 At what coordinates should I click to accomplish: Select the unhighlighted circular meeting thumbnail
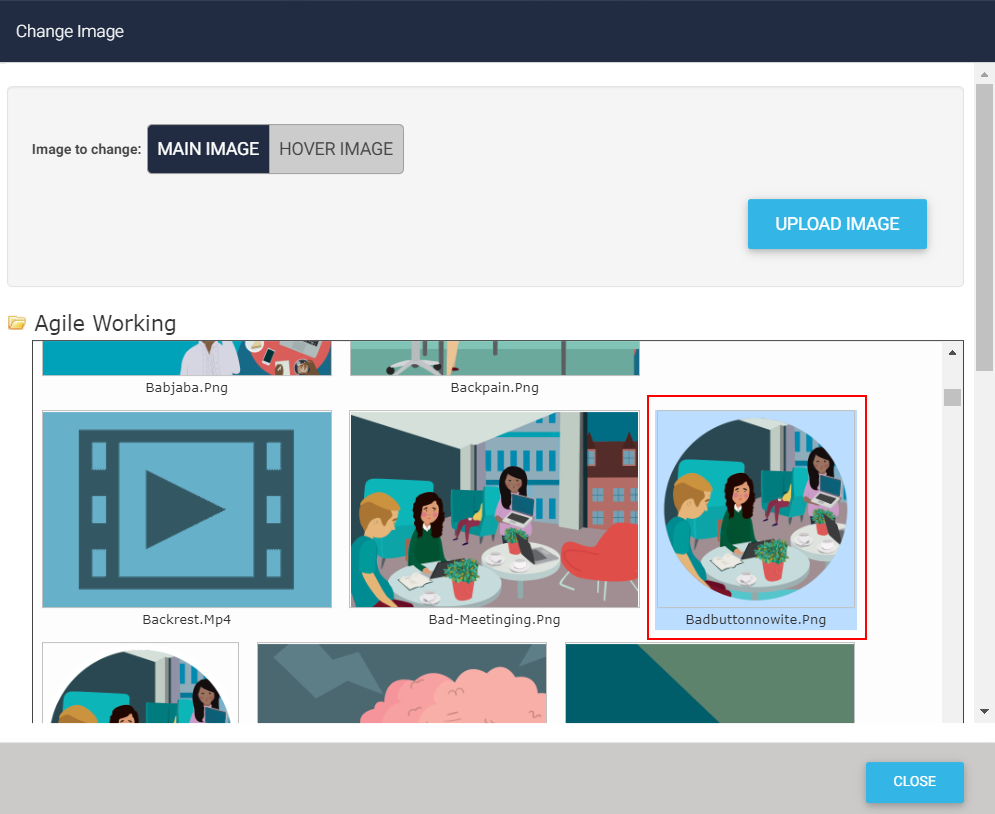(x=140, y=683)
